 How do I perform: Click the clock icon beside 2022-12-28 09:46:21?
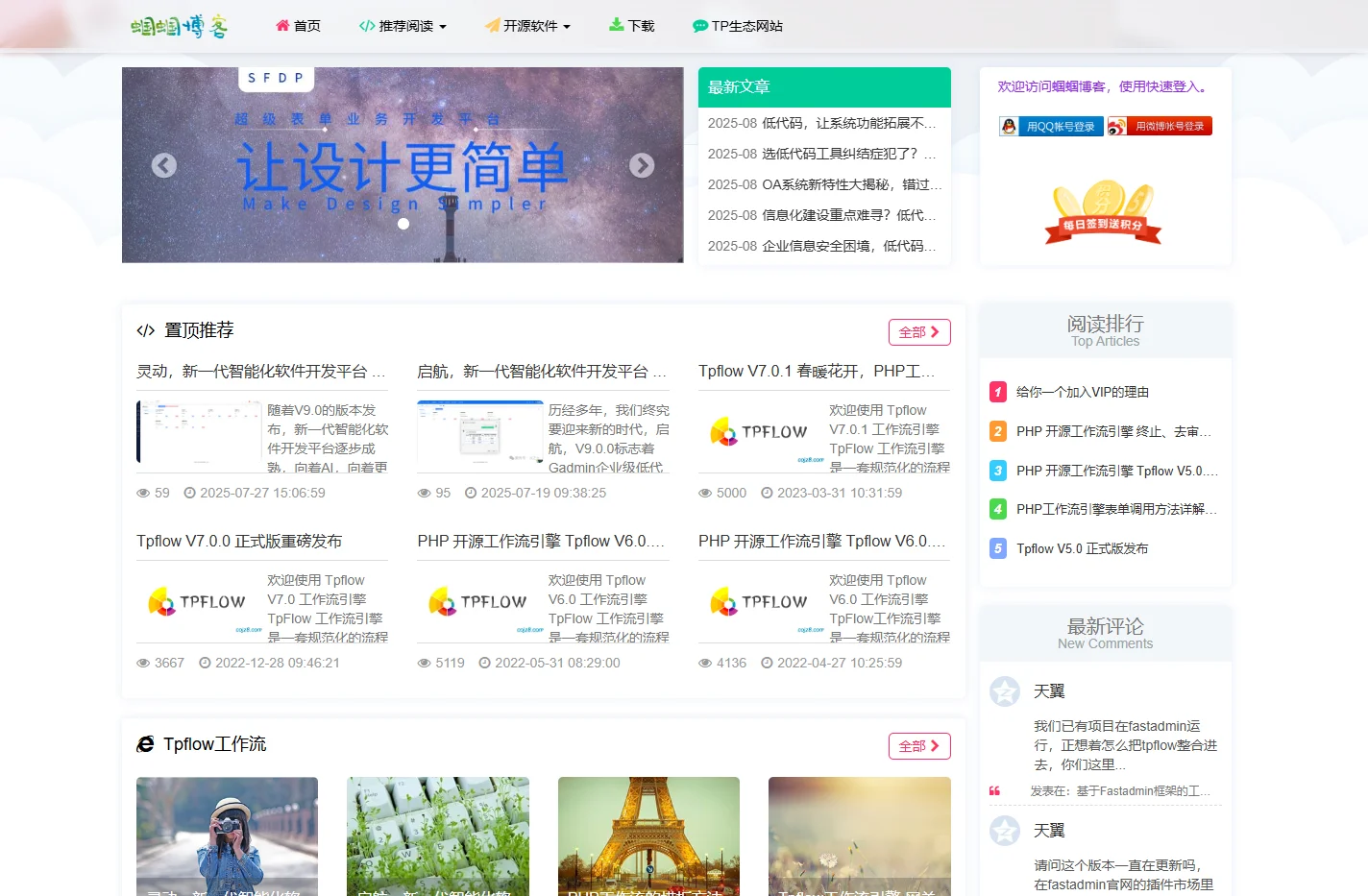click(x=205, y=663)
